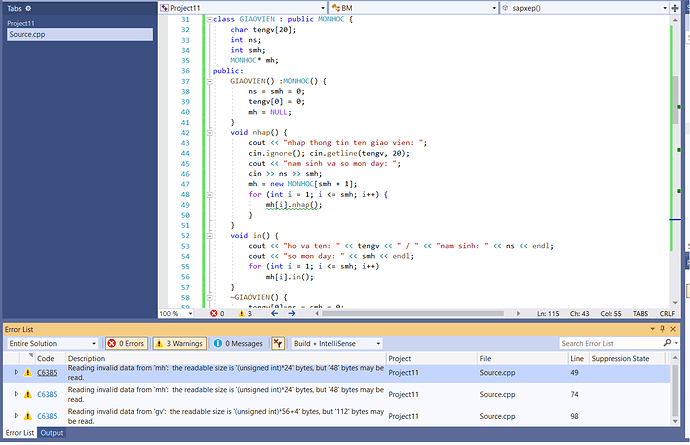Image resolution: width=690 pixels, height=445 pixels.
Task: Open Error List window position menu
Action: click(653, 329)
